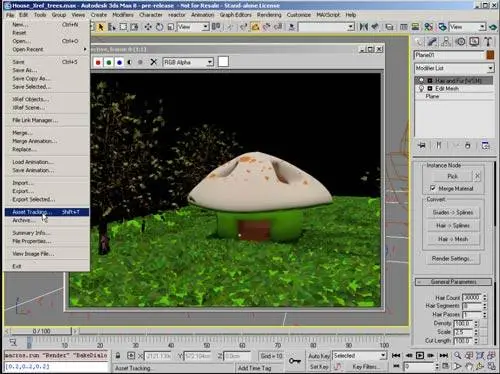Image resolution: width=500 pixels, height=374 pixels.
Task: Click Guides -> Splines button
Action: [453, 212]
